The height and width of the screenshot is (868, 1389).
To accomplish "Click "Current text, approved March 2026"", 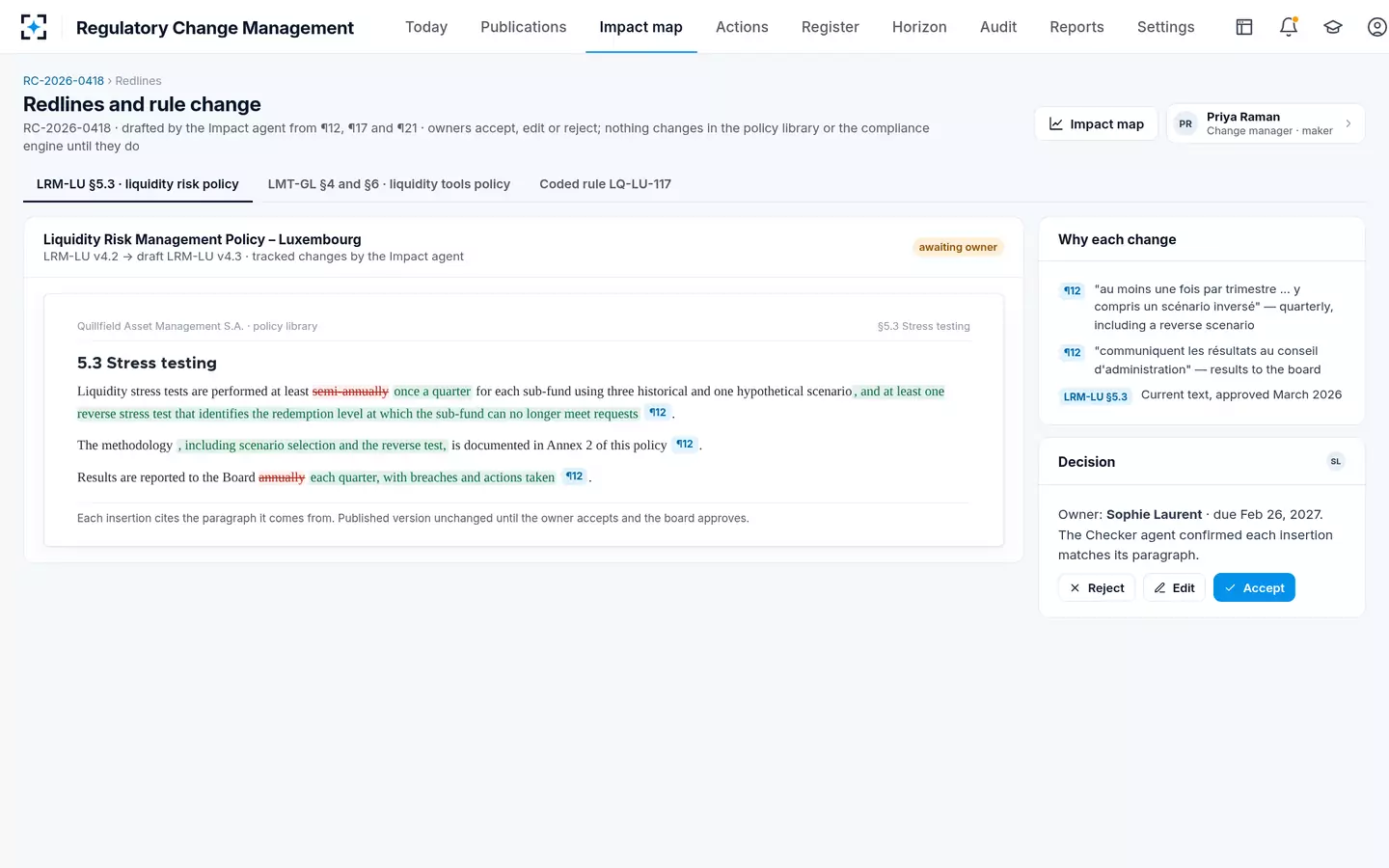I will (1241, 394).
